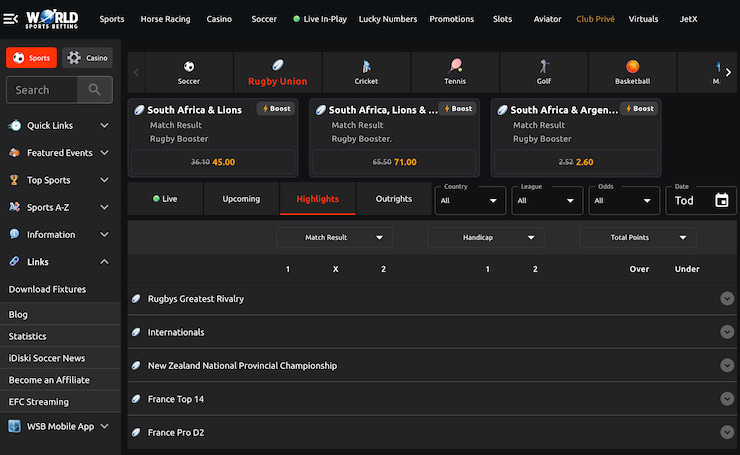
Task: Open Club Privé in top menu
Action: coord(596,19)
